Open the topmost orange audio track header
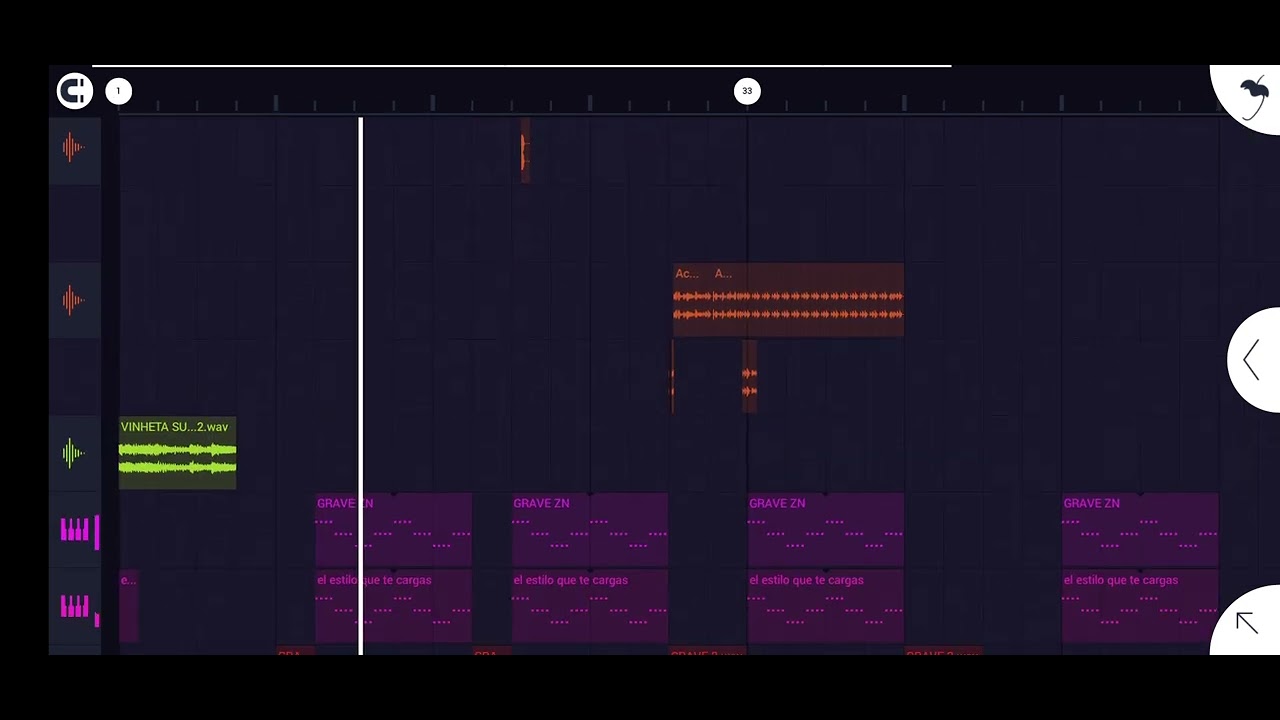 click(x=74, y=149)
